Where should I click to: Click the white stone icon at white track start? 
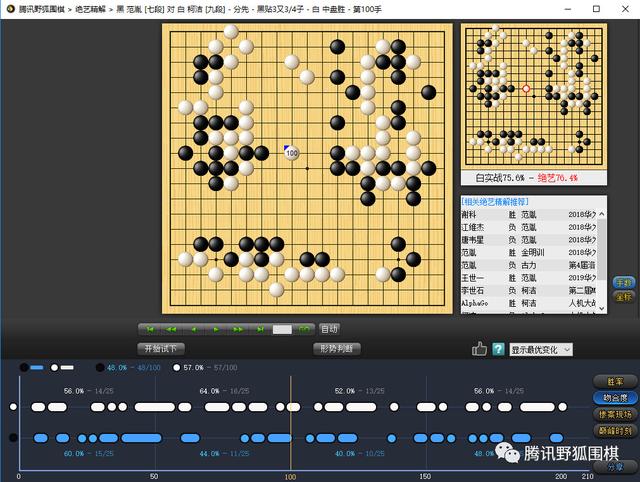(x=13, y=407)
